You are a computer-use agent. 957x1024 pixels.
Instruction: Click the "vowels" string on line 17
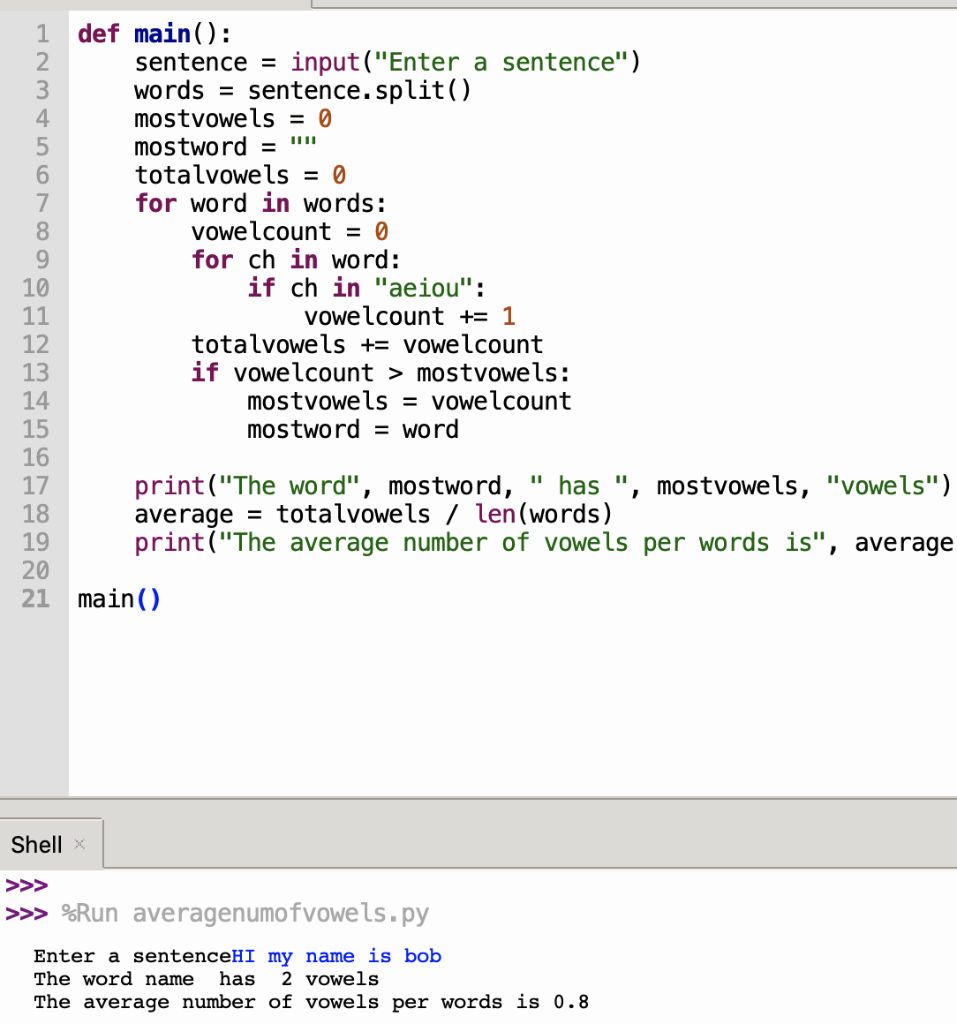tap(883, 485)
